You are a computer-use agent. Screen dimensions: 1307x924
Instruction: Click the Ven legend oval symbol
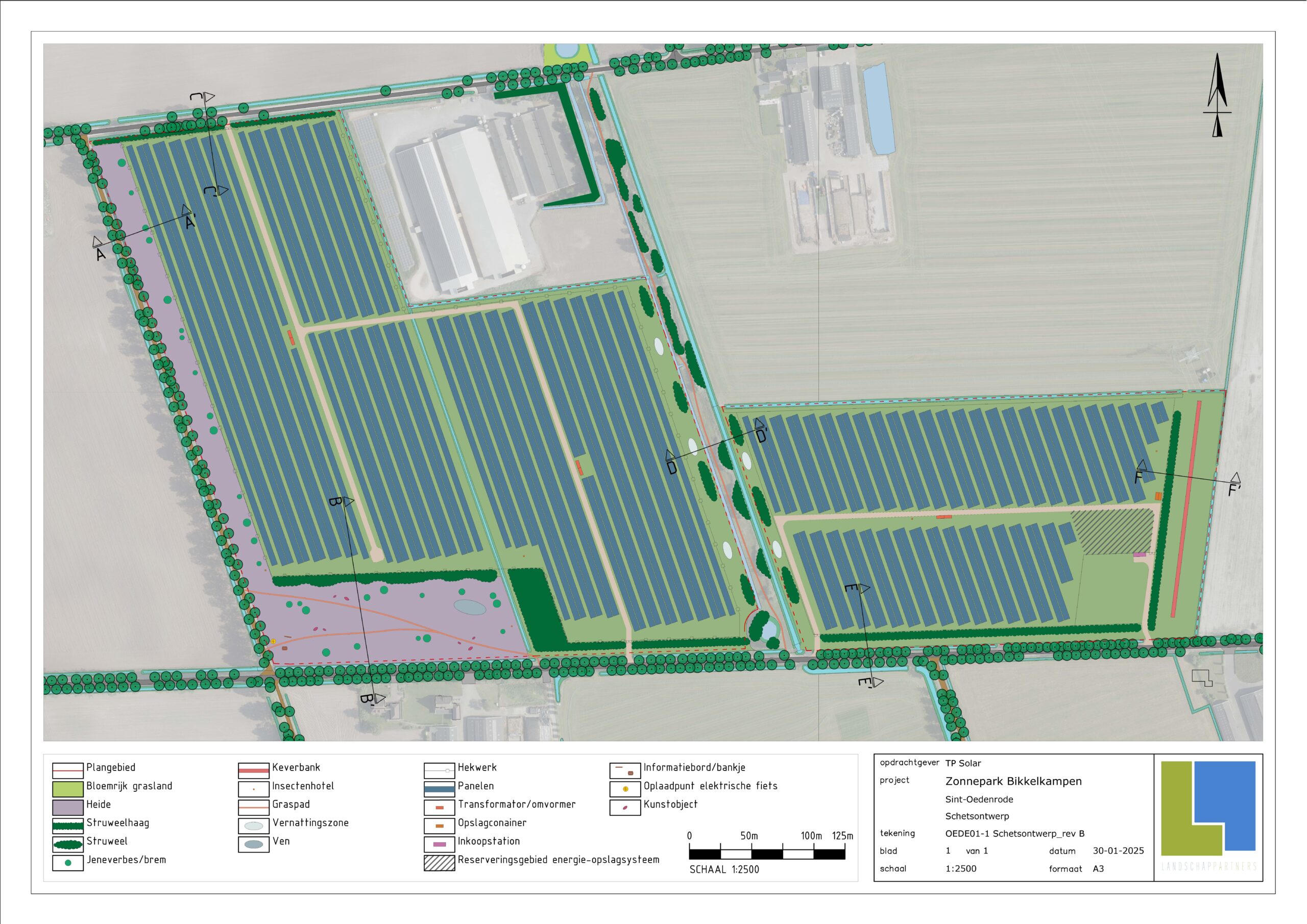[253, 844]
